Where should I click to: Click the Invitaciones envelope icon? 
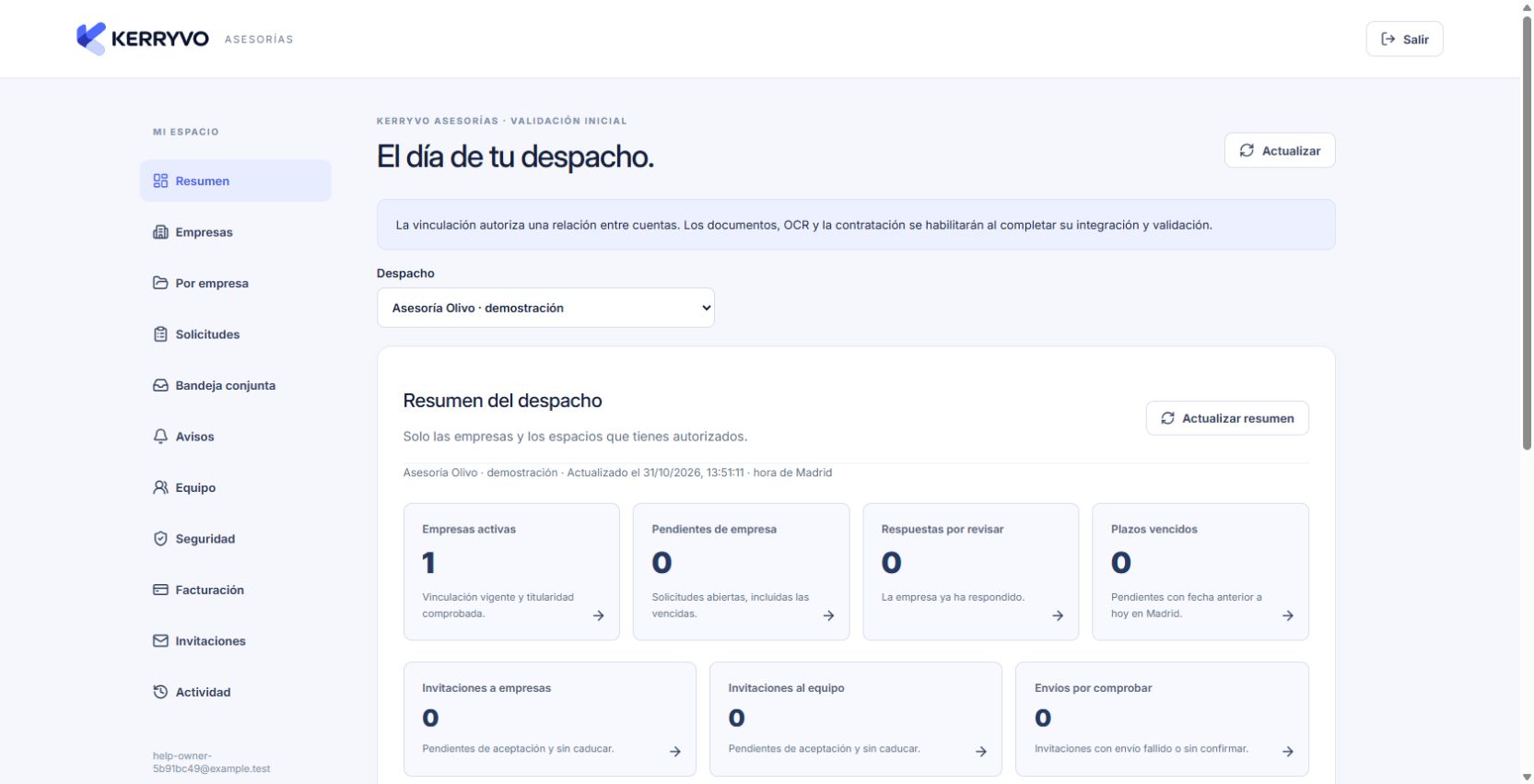click(x=160, y=641)
